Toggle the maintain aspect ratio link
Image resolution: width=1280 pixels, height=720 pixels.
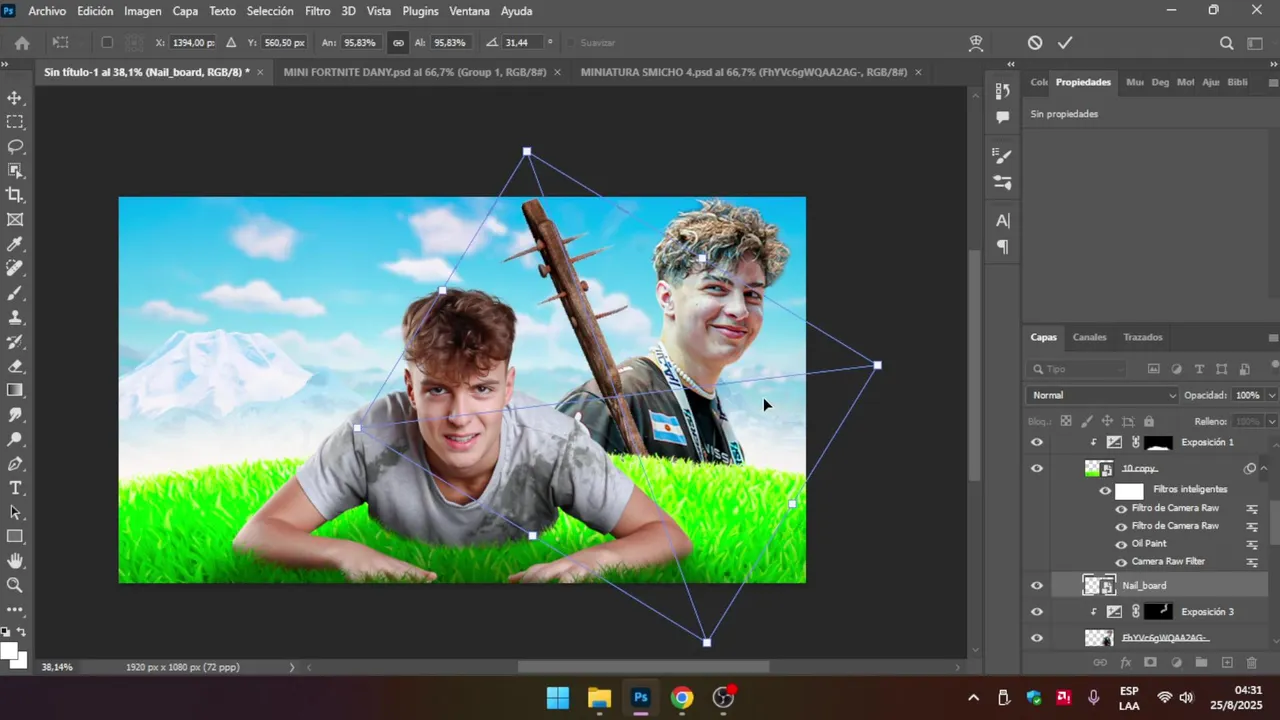(x=398, y=43)
